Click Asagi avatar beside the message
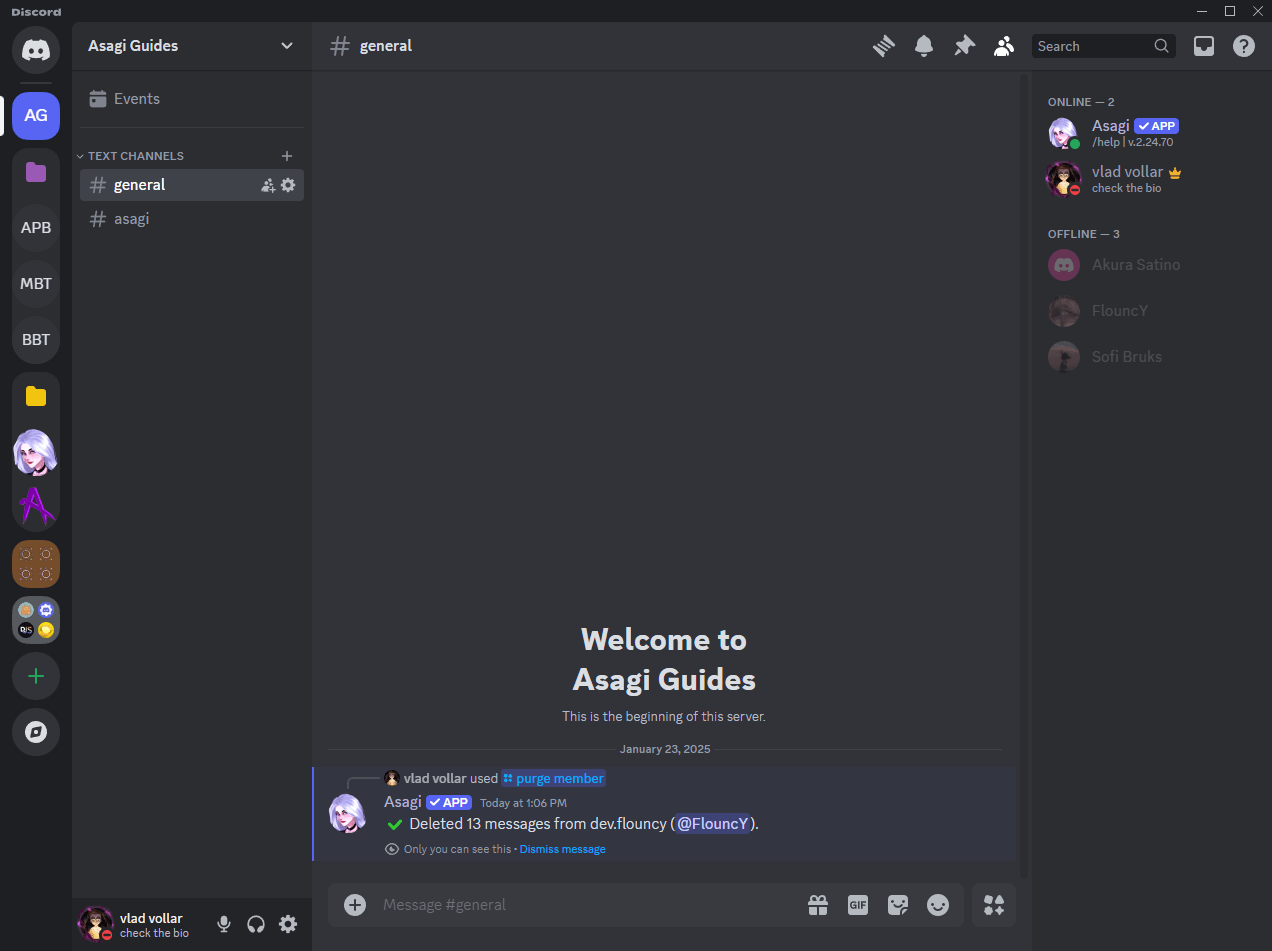The width and height of the screenshot is (1272, 951). (348, 813)
